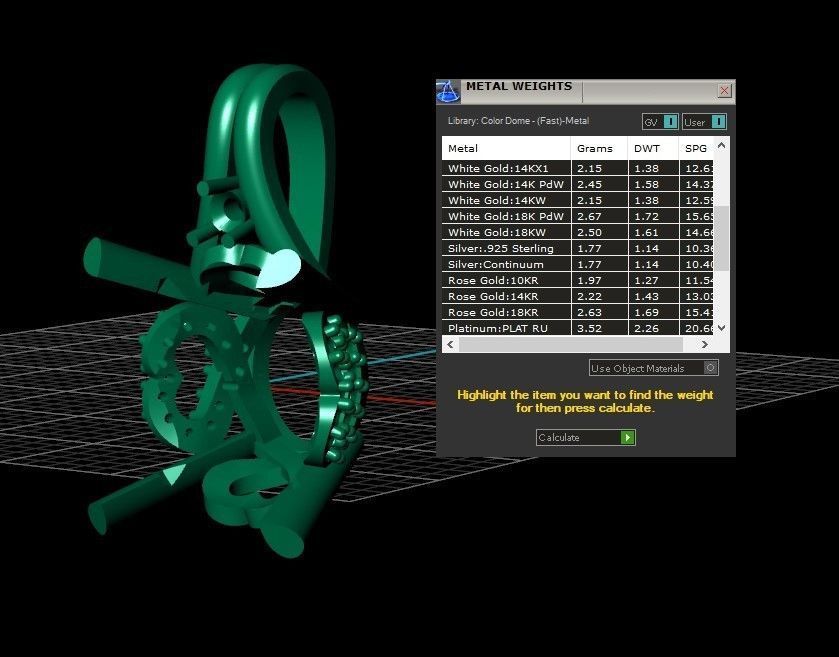Select the White Gold:18K PdW row
839x657 pixels.
(x=578, y=216)
